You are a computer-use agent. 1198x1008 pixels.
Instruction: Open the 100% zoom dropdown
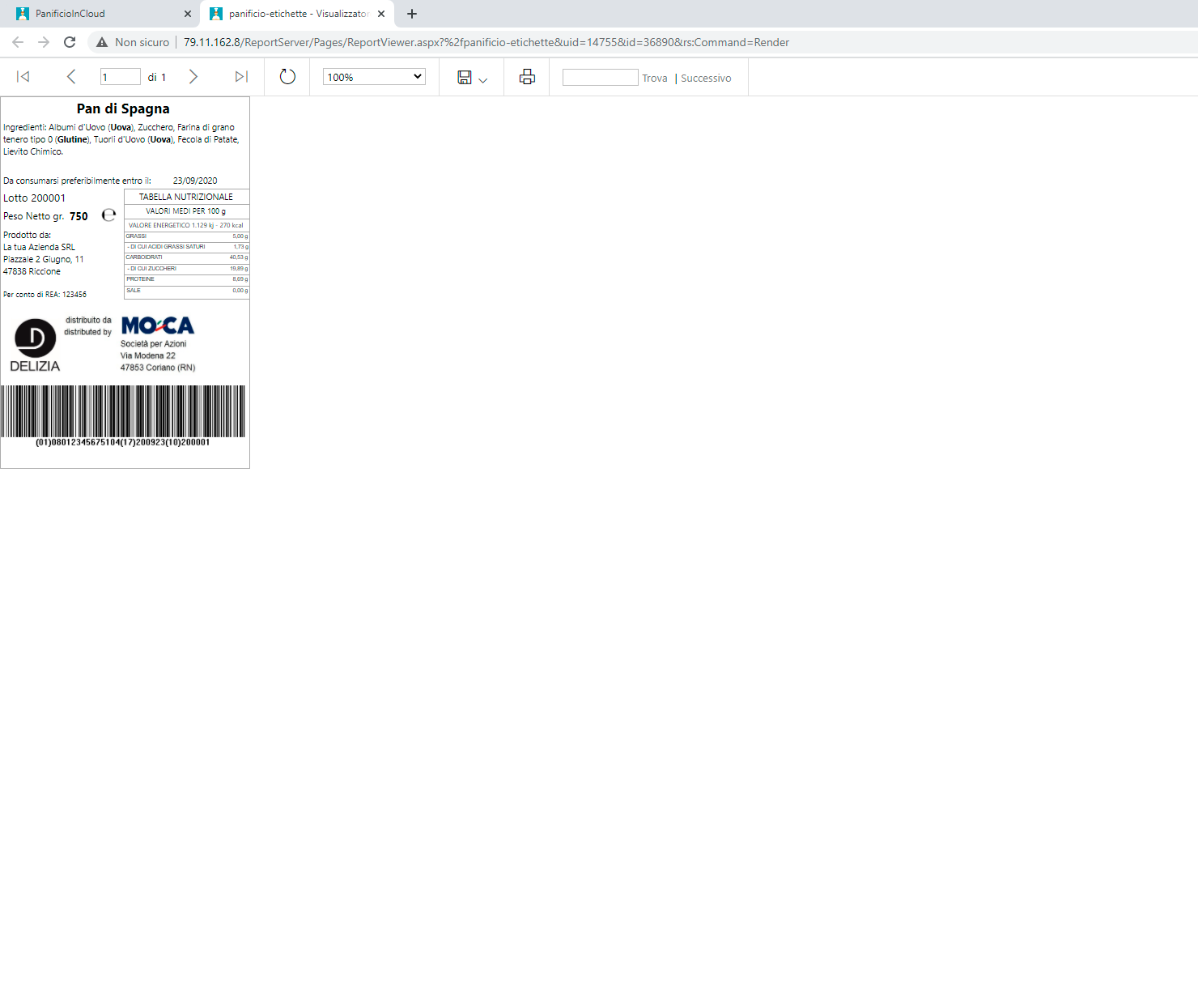[x=374, y=77]
